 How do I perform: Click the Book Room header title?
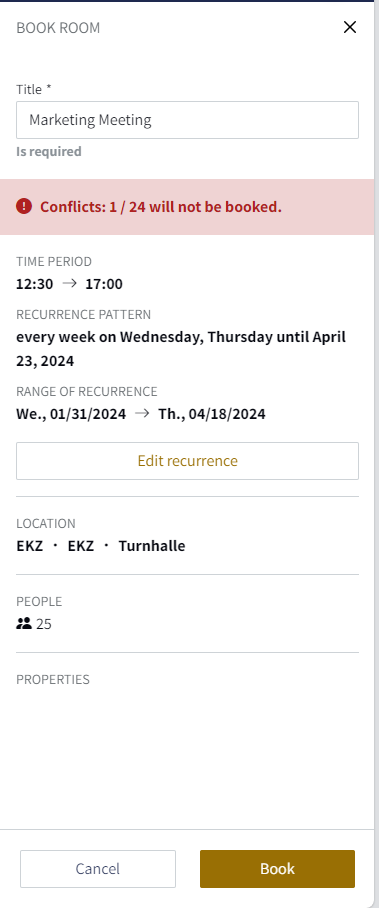coord(58,28)
